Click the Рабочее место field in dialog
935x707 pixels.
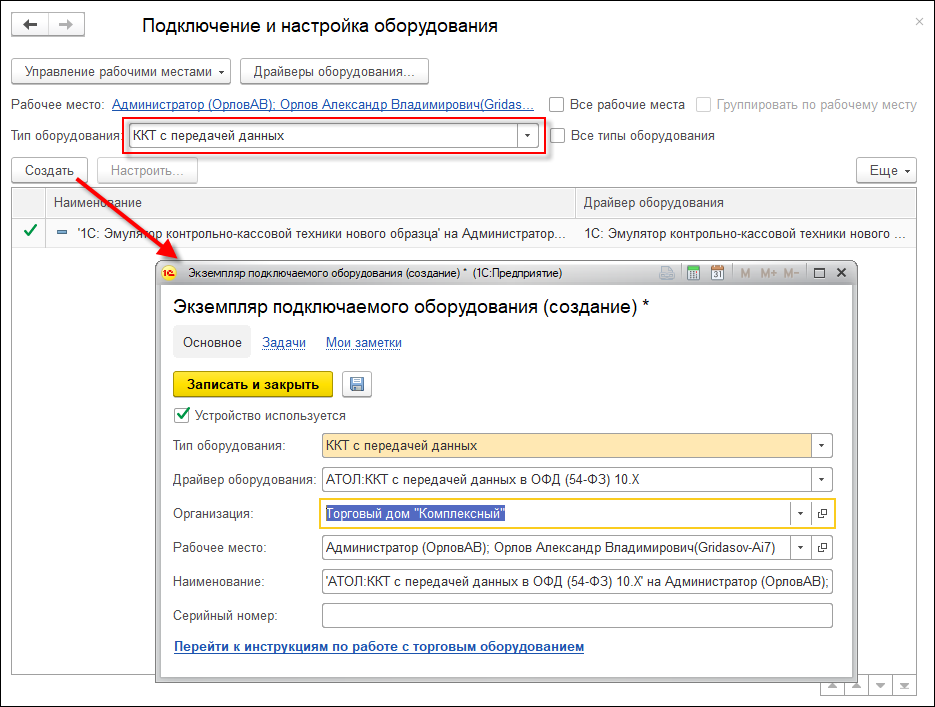[556, 547]
